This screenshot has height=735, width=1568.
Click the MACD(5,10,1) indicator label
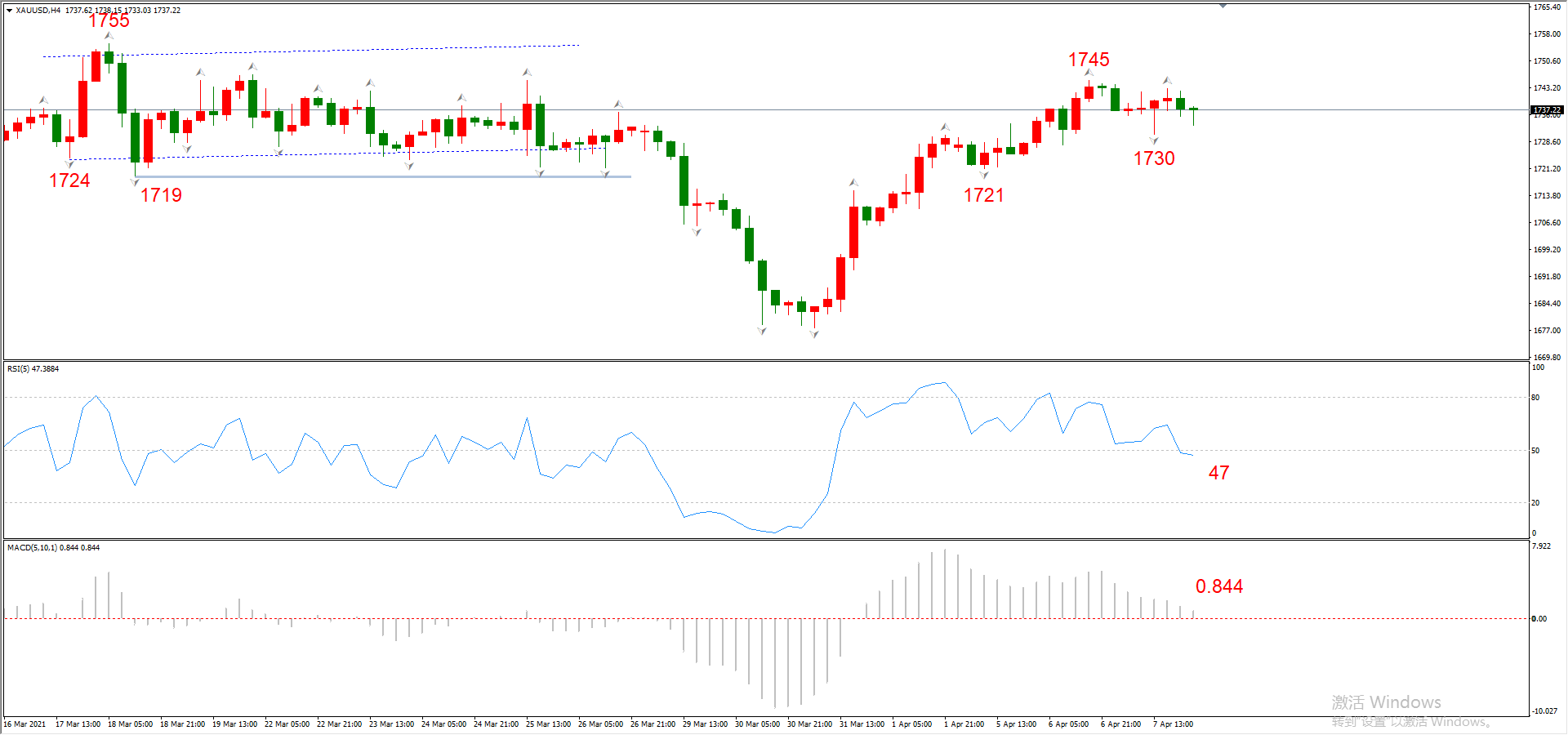point(53,548)
